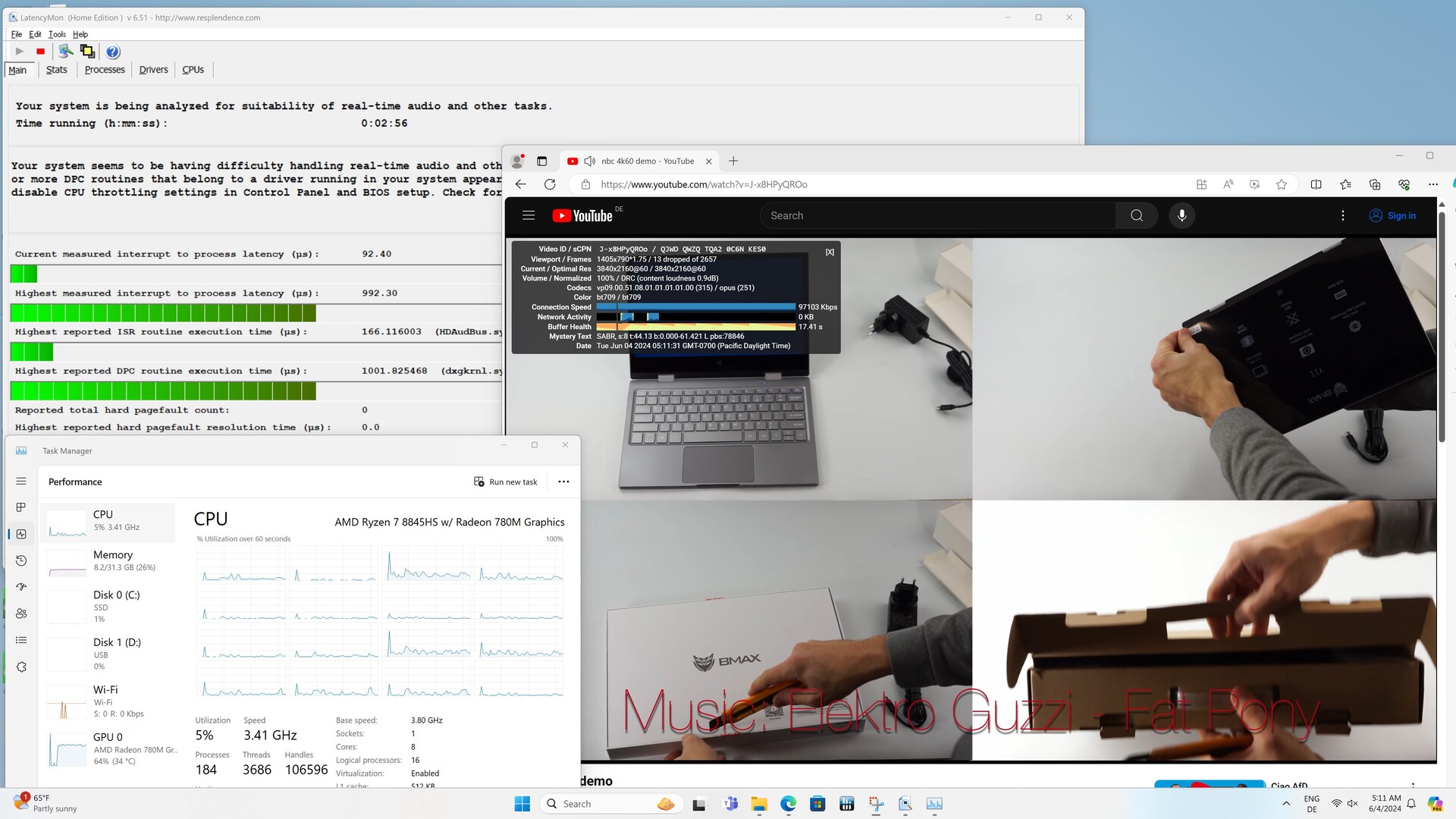Toggle tab mute speaker icon on YouTube tab
This screenshot has width=1456, height=819.
[x=589, y=161]
